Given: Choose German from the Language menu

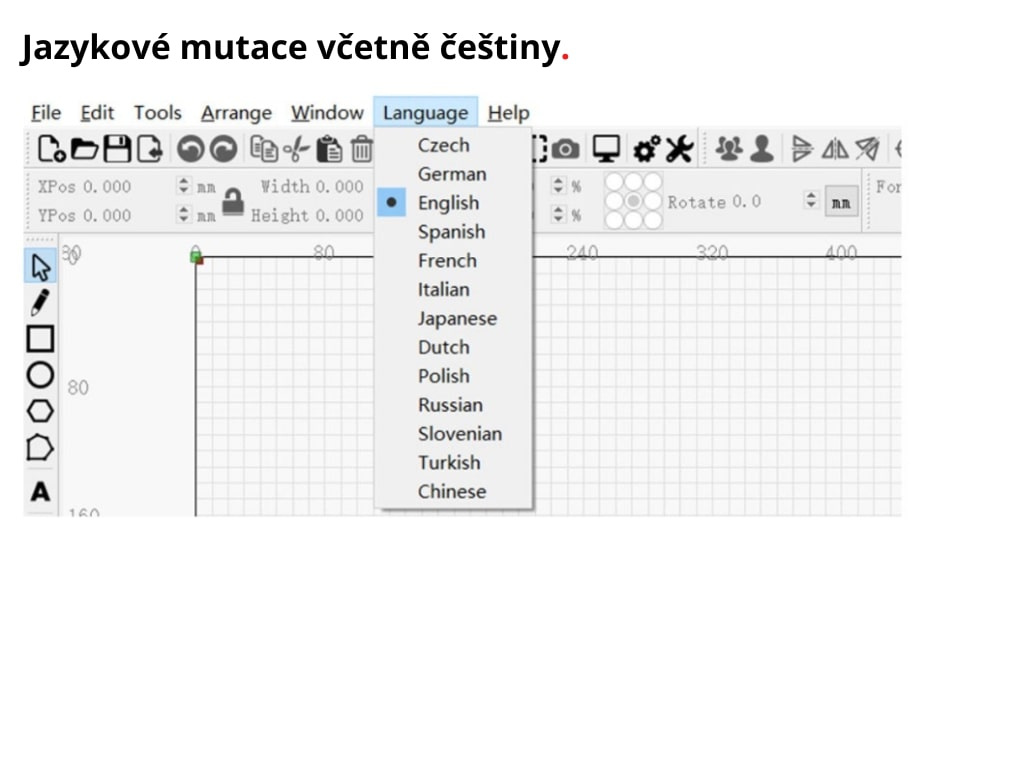Looking at the screenshot, I should (454, 174).
